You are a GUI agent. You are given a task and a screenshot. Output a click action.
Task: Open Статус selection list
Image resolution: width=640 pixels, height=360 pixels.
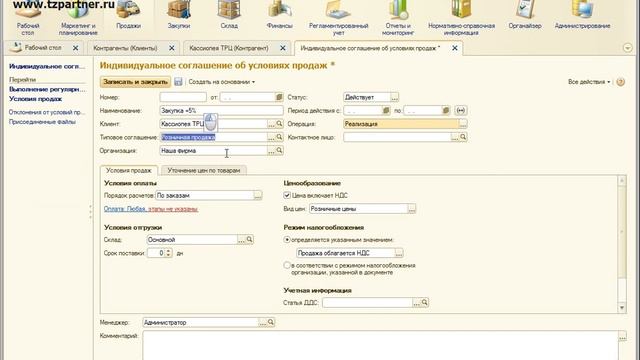click(394, 97)
